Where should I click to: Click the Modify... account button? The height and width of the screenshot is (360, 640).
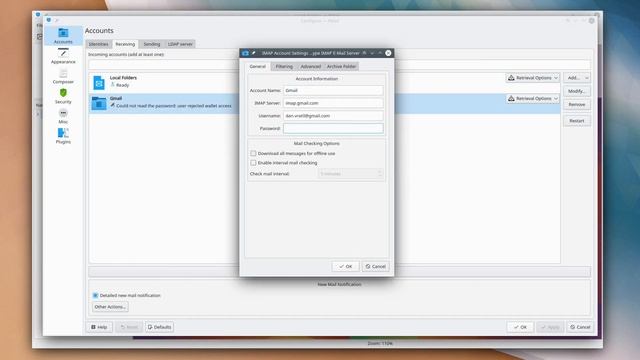click(577, 91)
